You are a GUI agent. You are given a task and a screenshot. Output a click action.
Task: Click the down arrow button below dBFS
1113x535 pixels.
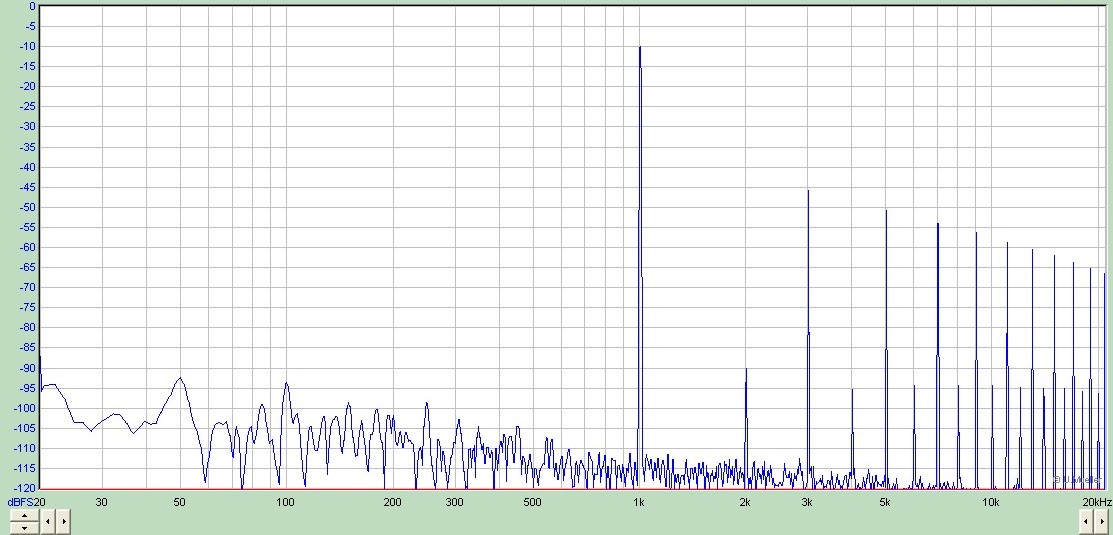[24, 527]
